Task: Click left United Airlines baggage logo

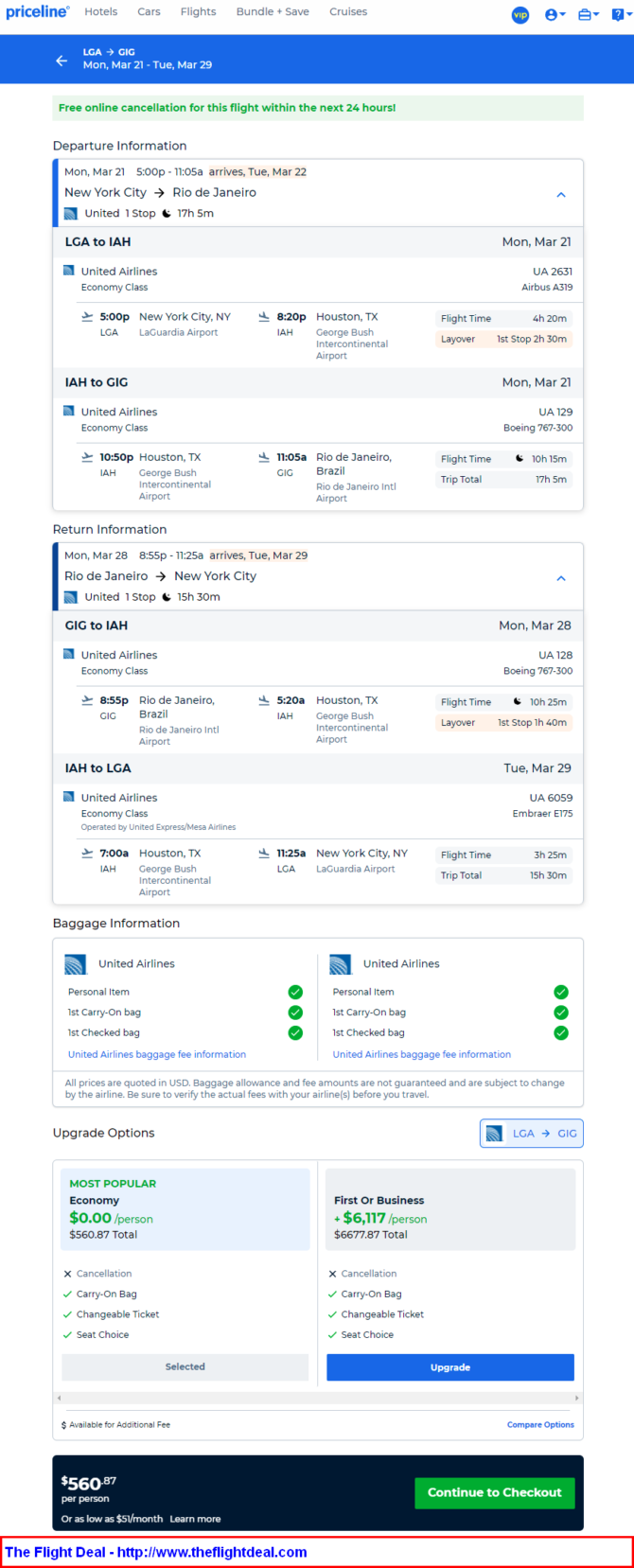Action: [x=76, y=964]
